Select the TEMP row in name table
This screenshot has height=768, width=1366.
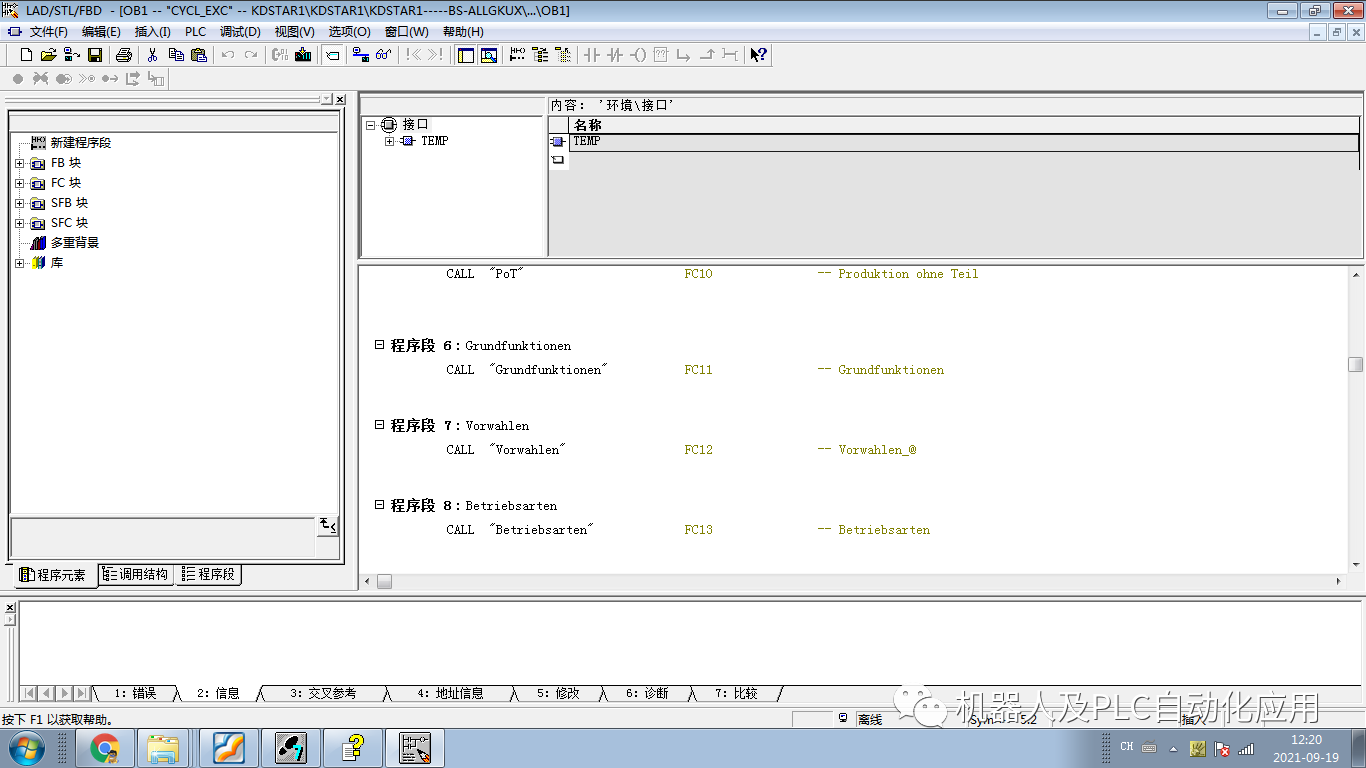[x=964, y=142]
